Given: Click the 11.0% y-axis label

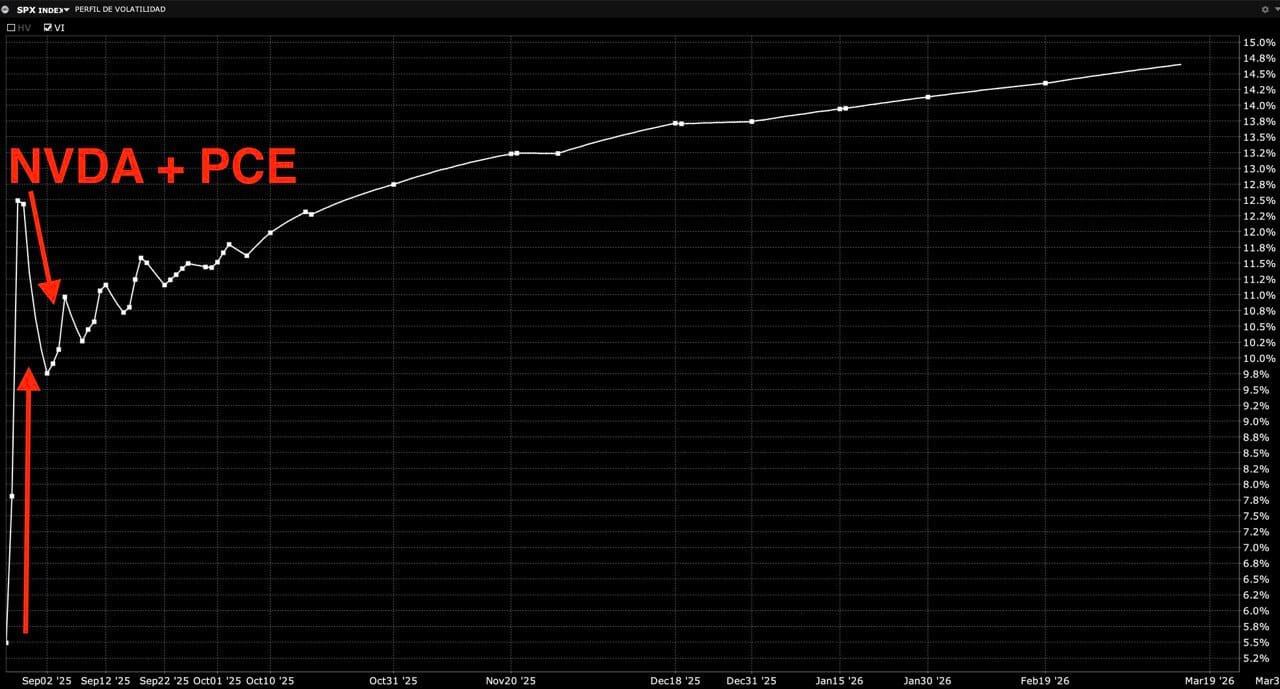Looking at the screenshot, I should [x=1258, y=295].
